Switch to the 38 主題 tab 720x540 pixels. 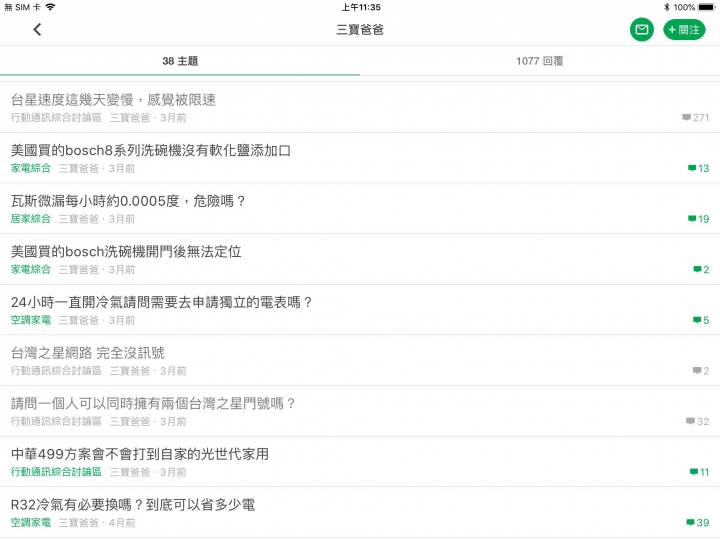[180, 61]
